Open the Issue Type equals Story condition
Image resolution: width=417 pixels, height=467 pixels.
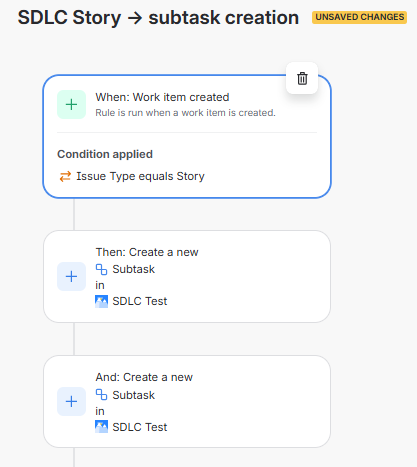click(140, 176)
